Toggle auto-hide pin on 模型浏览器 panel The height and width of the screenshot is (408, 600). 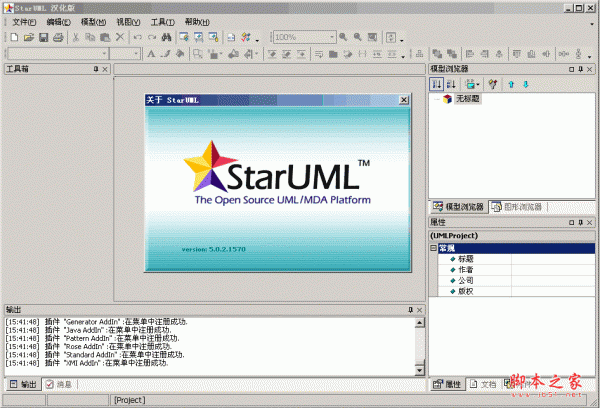coord(580,69)
